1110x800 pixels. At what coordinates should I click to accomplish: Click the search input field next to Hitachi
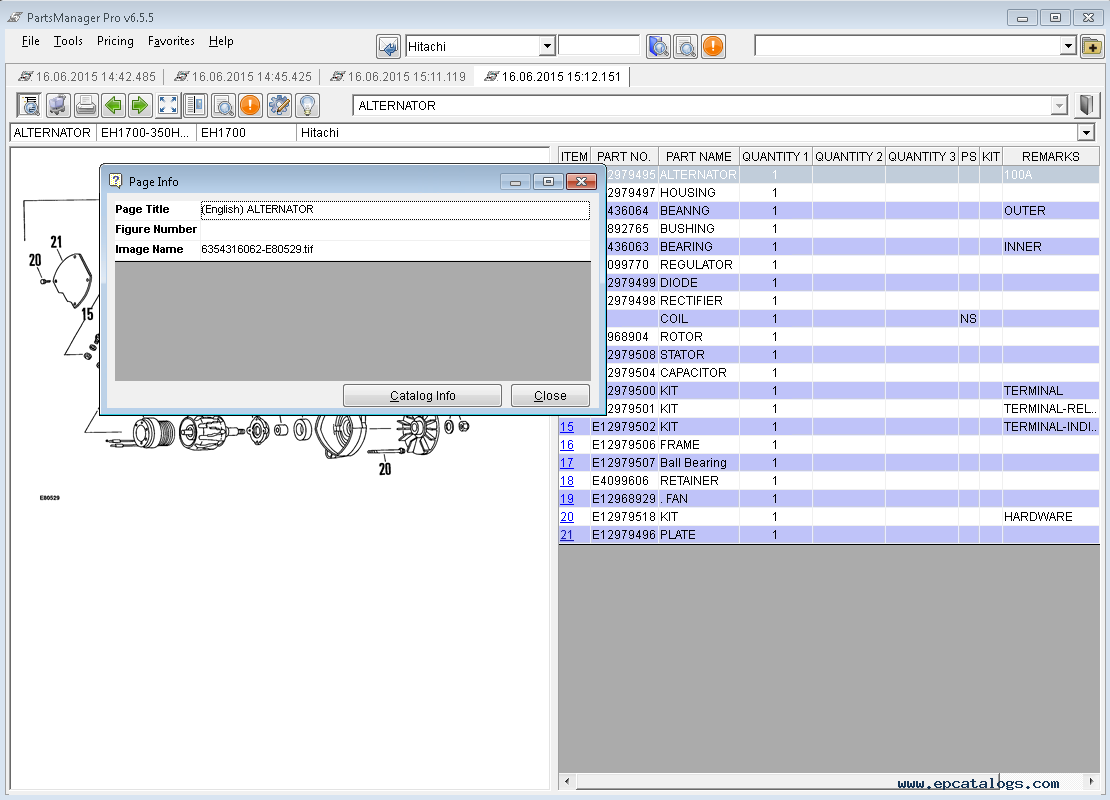[x=598, y=46]
